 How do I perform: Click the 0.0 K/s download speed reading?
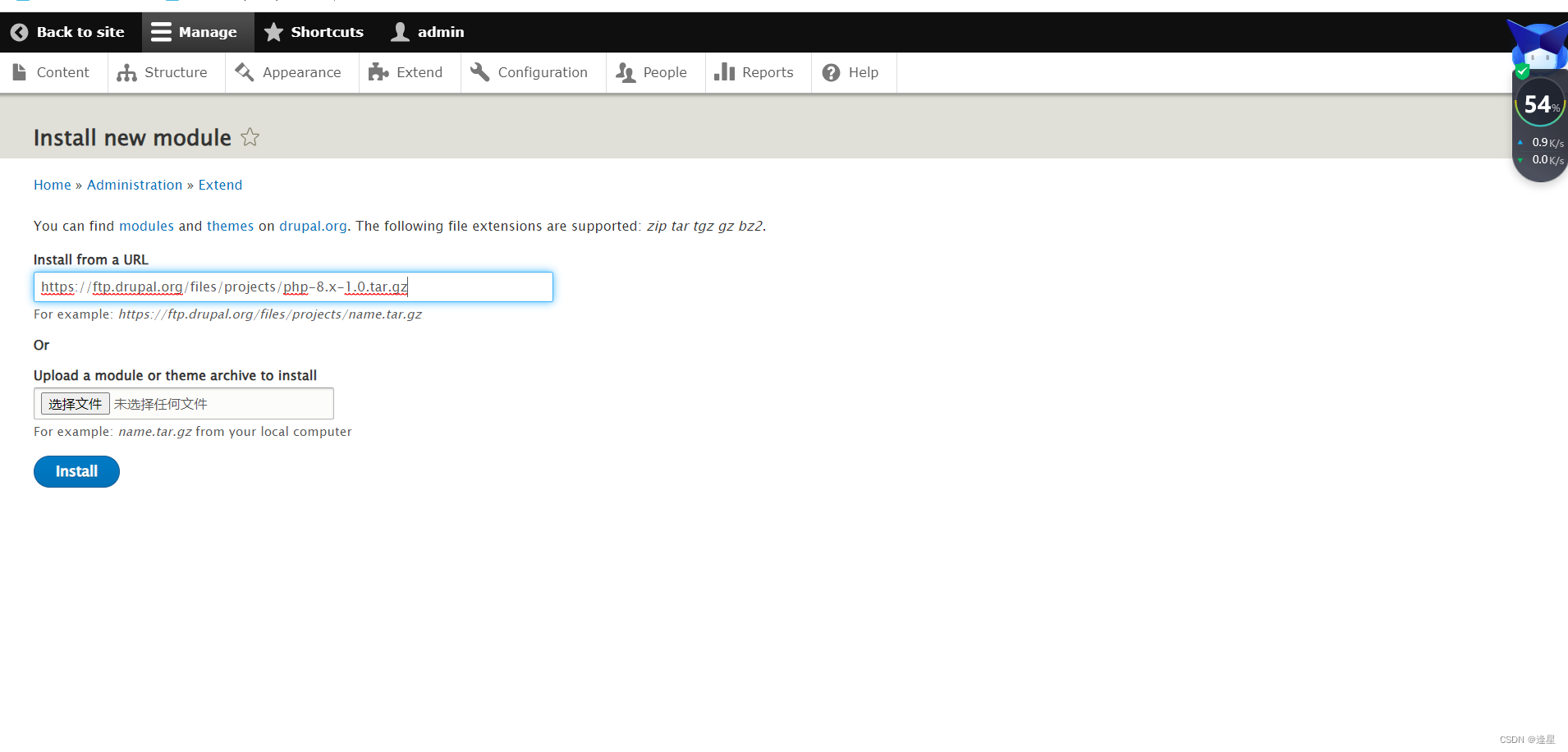click(x=1547, y=160)
